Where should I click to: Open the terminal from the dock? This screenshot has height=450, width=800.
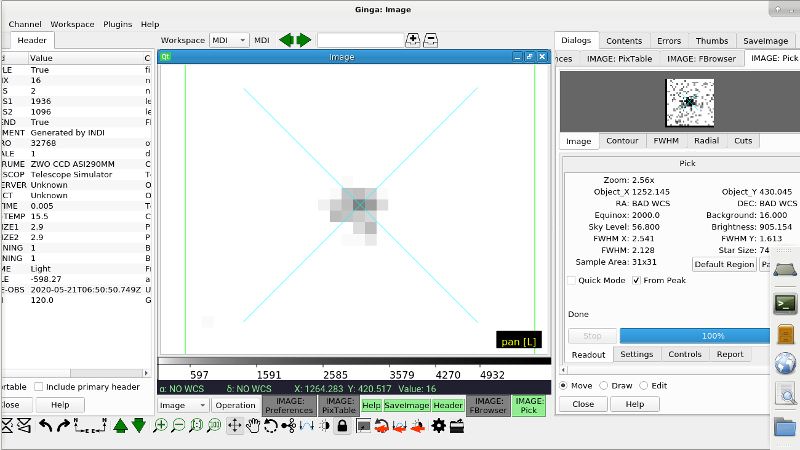pyautogui.click(x=785, y=303)
